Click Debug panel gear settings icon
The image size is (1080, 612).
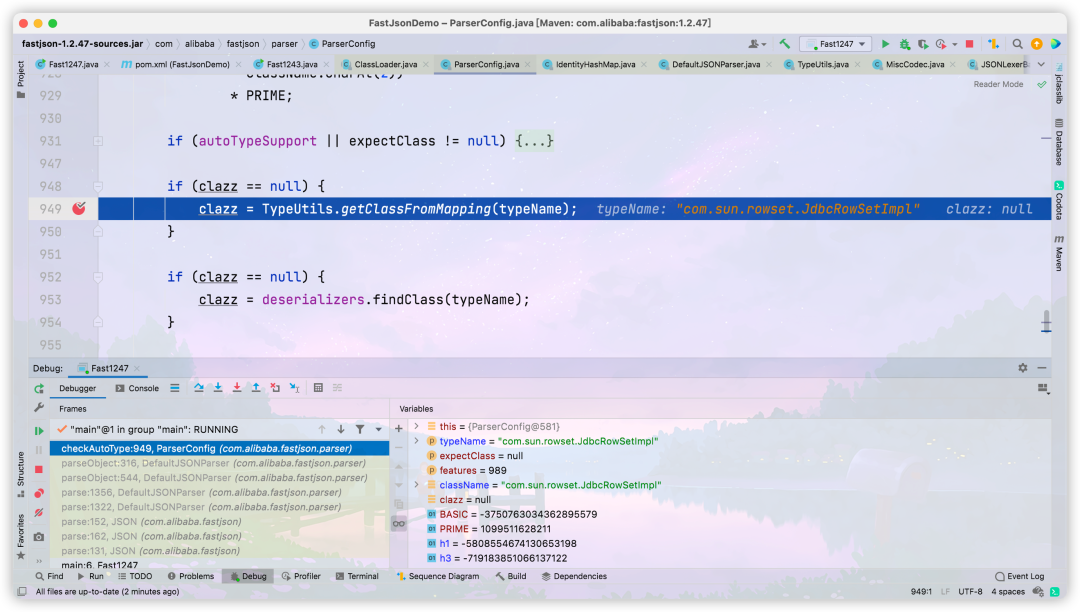[1022, 368]
